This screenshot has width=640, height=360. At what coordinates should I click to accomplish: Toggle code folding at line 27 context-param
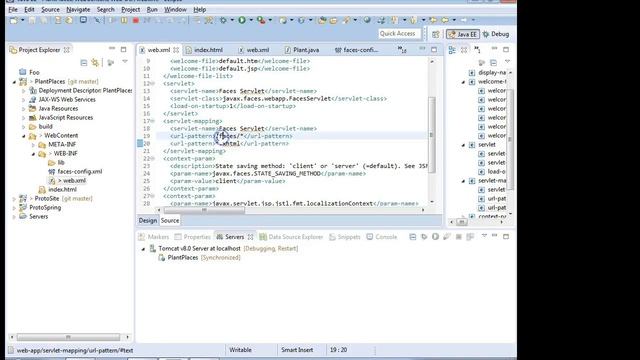coord(153,196)
